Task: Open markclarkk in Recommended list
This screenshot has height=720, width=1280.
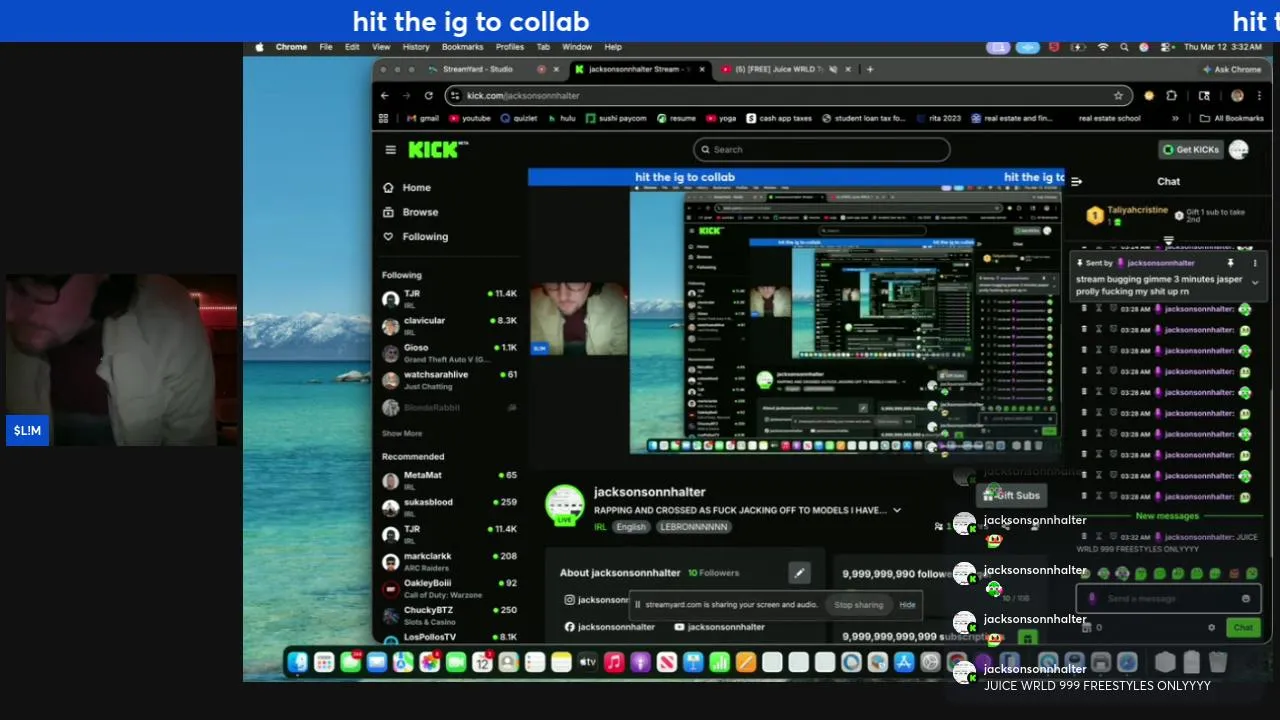Action: 450,561
